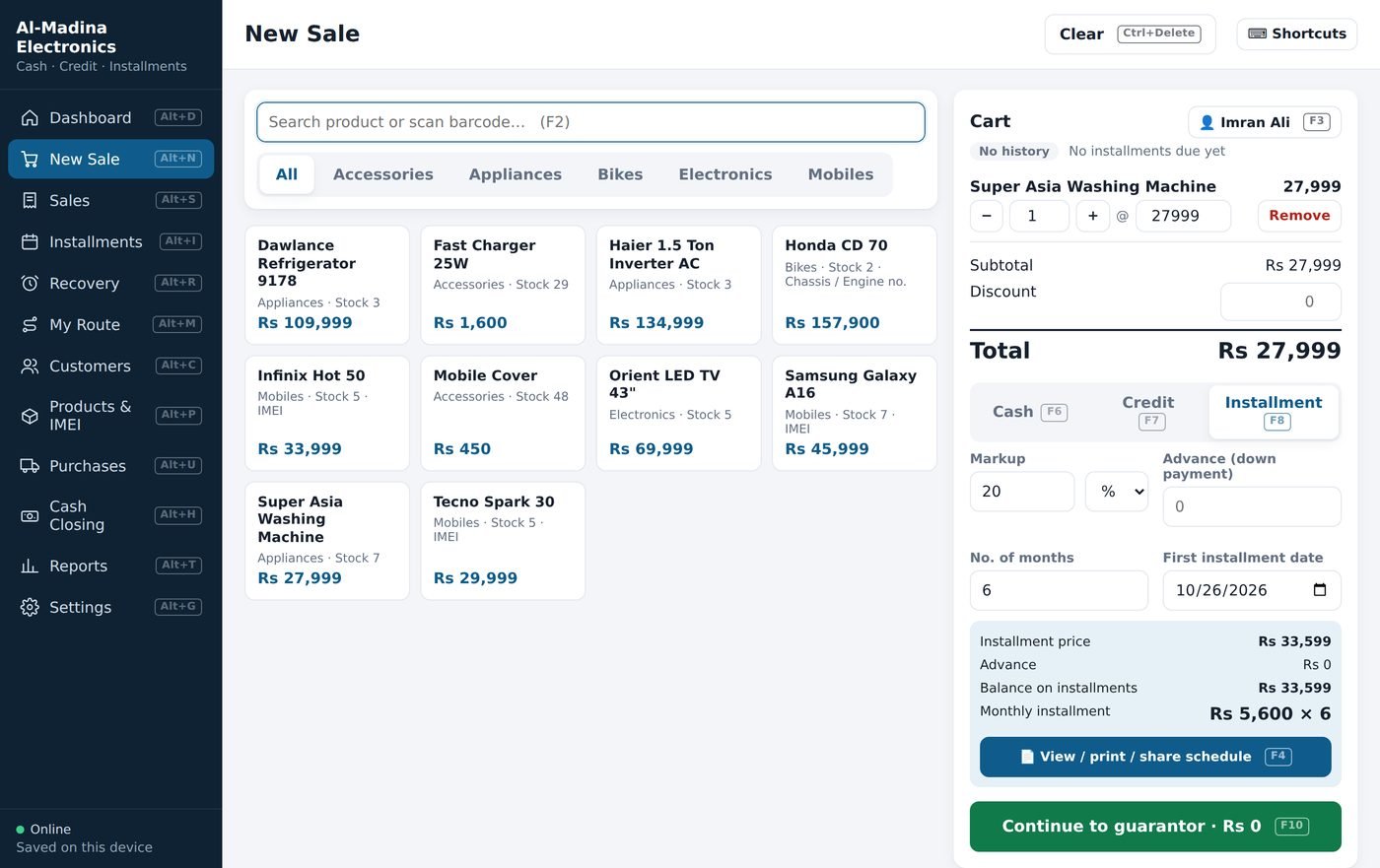Filter products by All category
Viewport: 1380px width, 868px height.
[287, 174]
